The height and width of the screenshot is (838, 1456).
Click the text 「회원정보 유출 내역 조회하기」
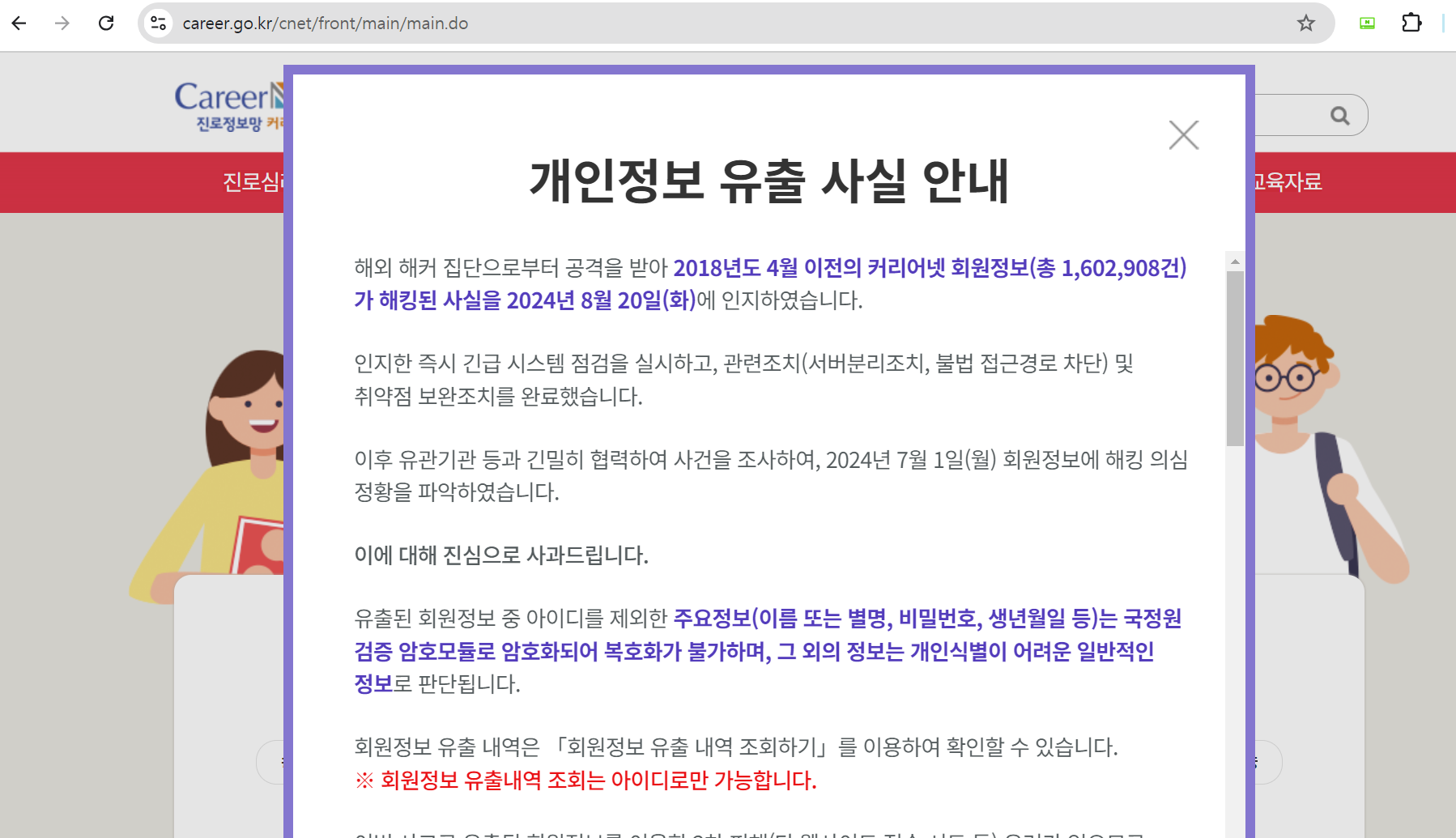691,747
